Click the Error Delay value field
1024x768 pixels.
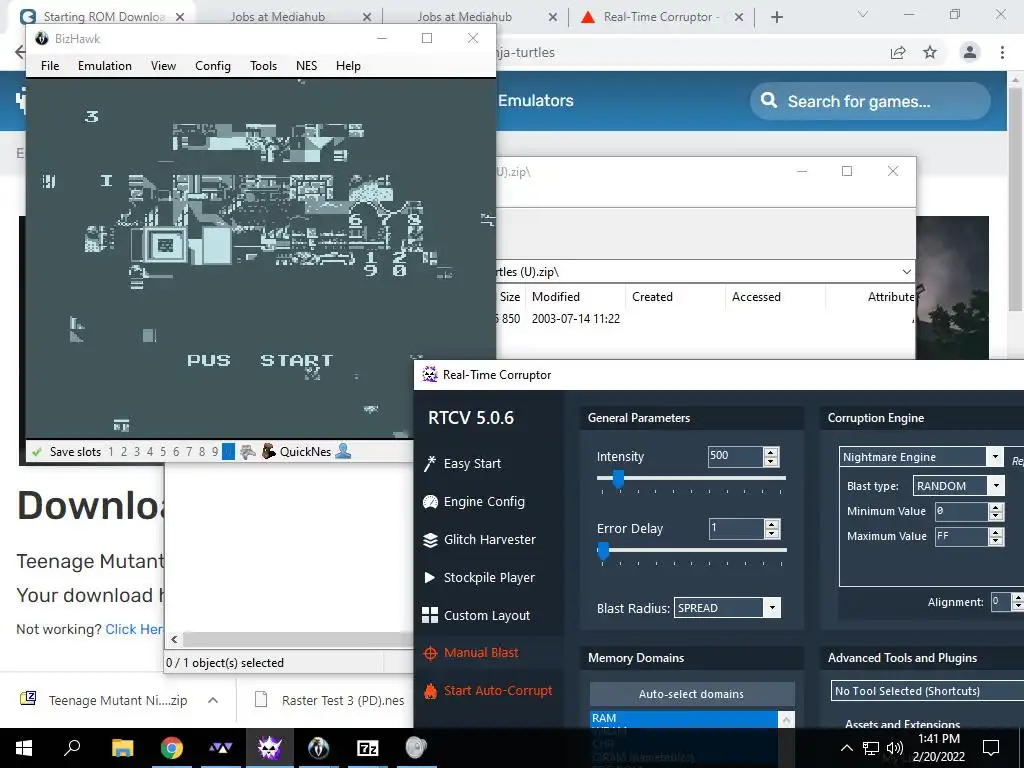tap(736, 528)
